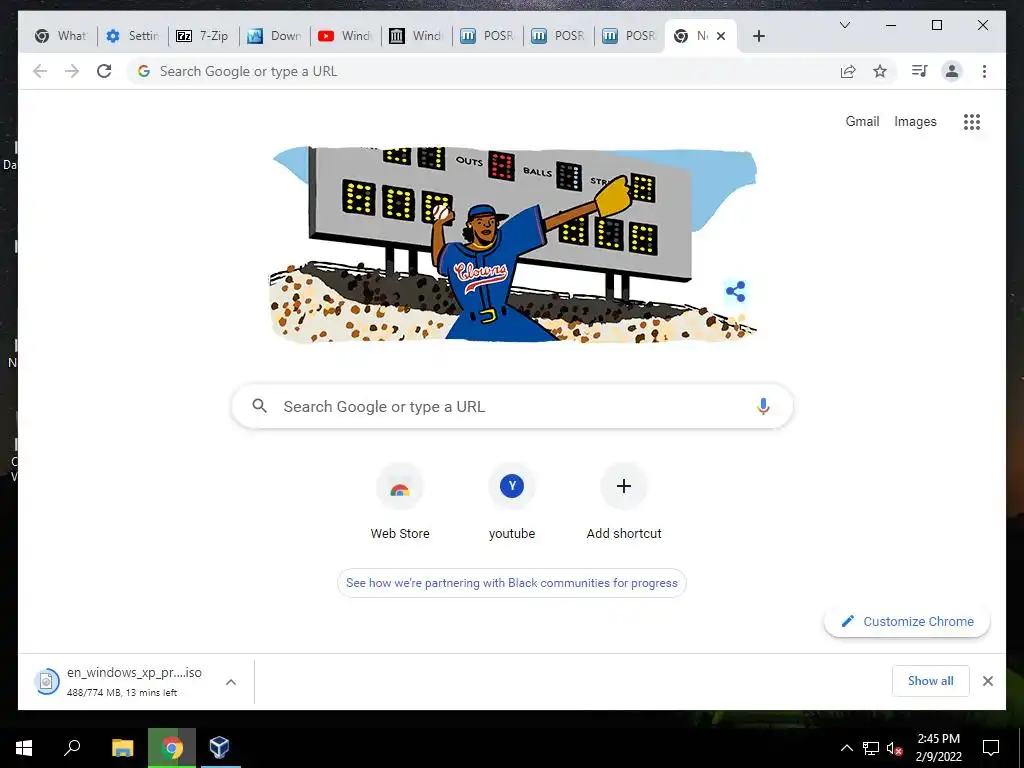Switch to the YouTube Wind tab
Screen dimensions: 1024x768
click(x=345, y=36)
